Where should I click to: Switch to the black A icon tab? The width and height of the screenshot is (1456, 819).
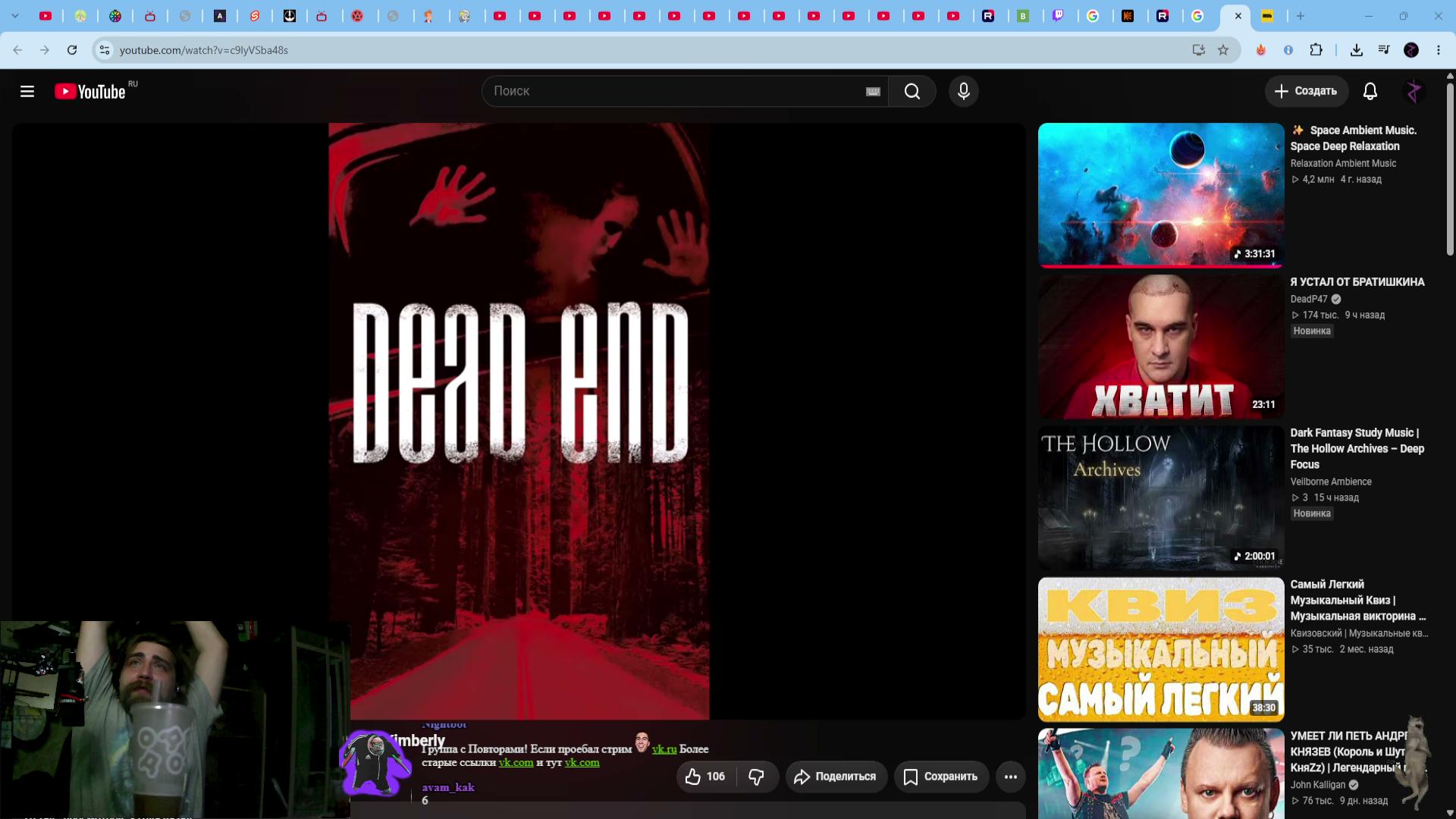coord(220,16)
